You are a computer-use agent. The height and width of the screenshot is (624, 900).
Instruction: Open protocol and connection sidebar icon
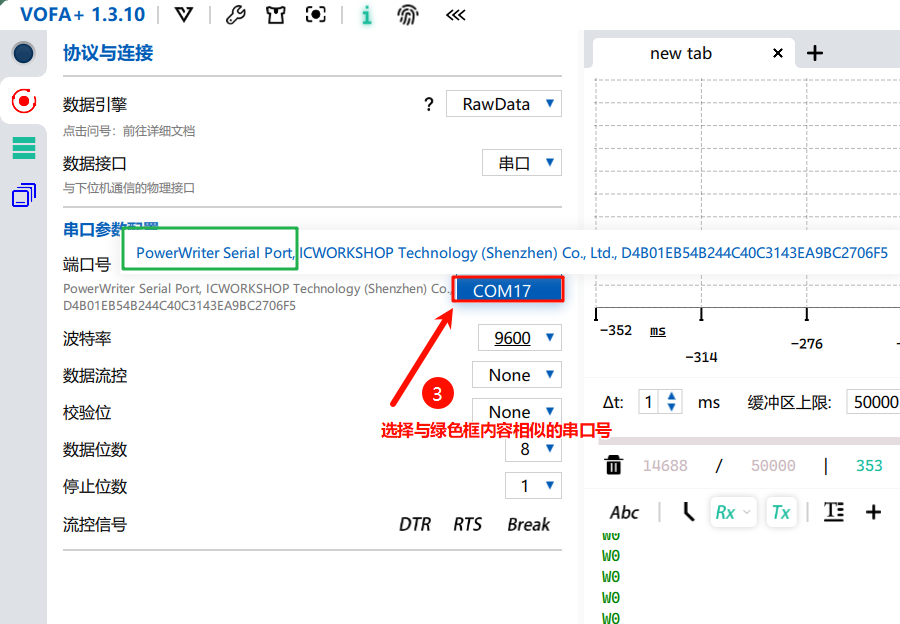pyautogui.click(x=24, y=102)
